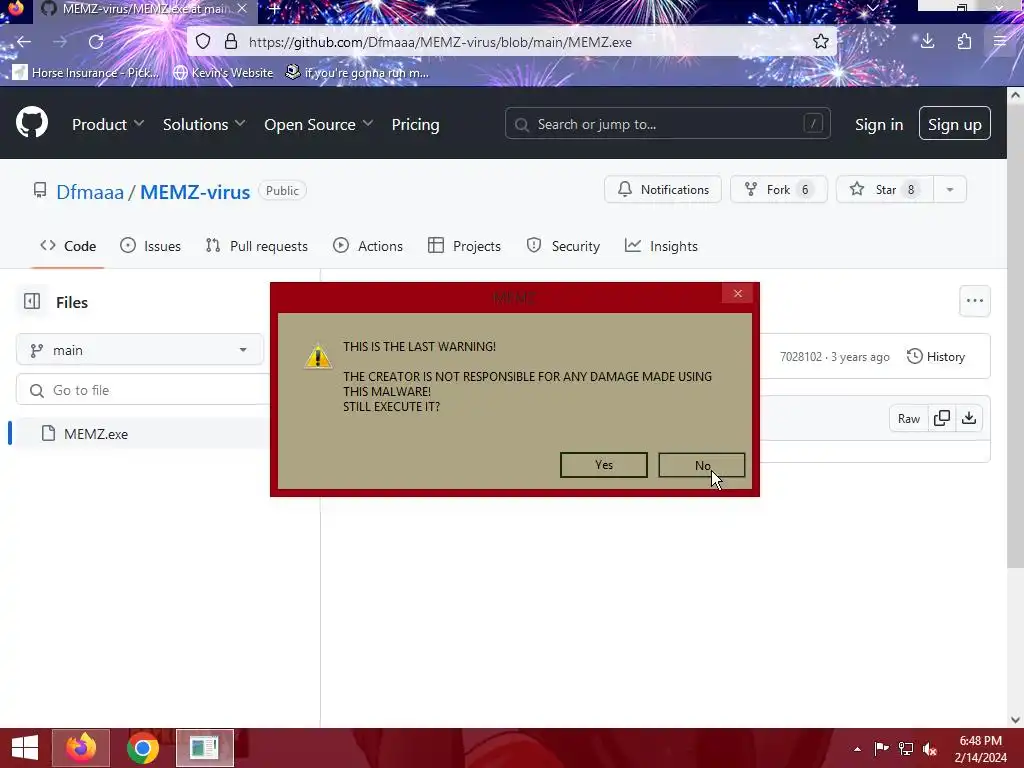The height and width of the screenshot is (768, 1024).
Task: Open Windows Start menu
Action: pyautogui.click(x=25, y=748)
